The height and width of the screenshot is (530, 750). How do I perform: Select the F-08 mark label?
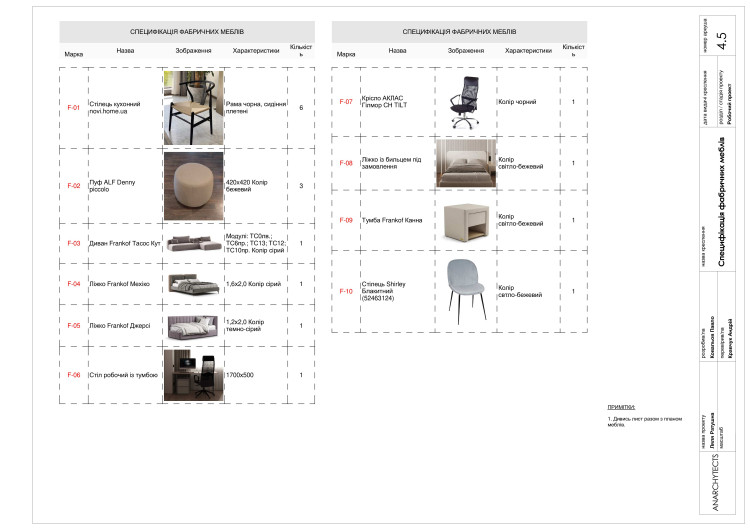[x=346, y=163]
